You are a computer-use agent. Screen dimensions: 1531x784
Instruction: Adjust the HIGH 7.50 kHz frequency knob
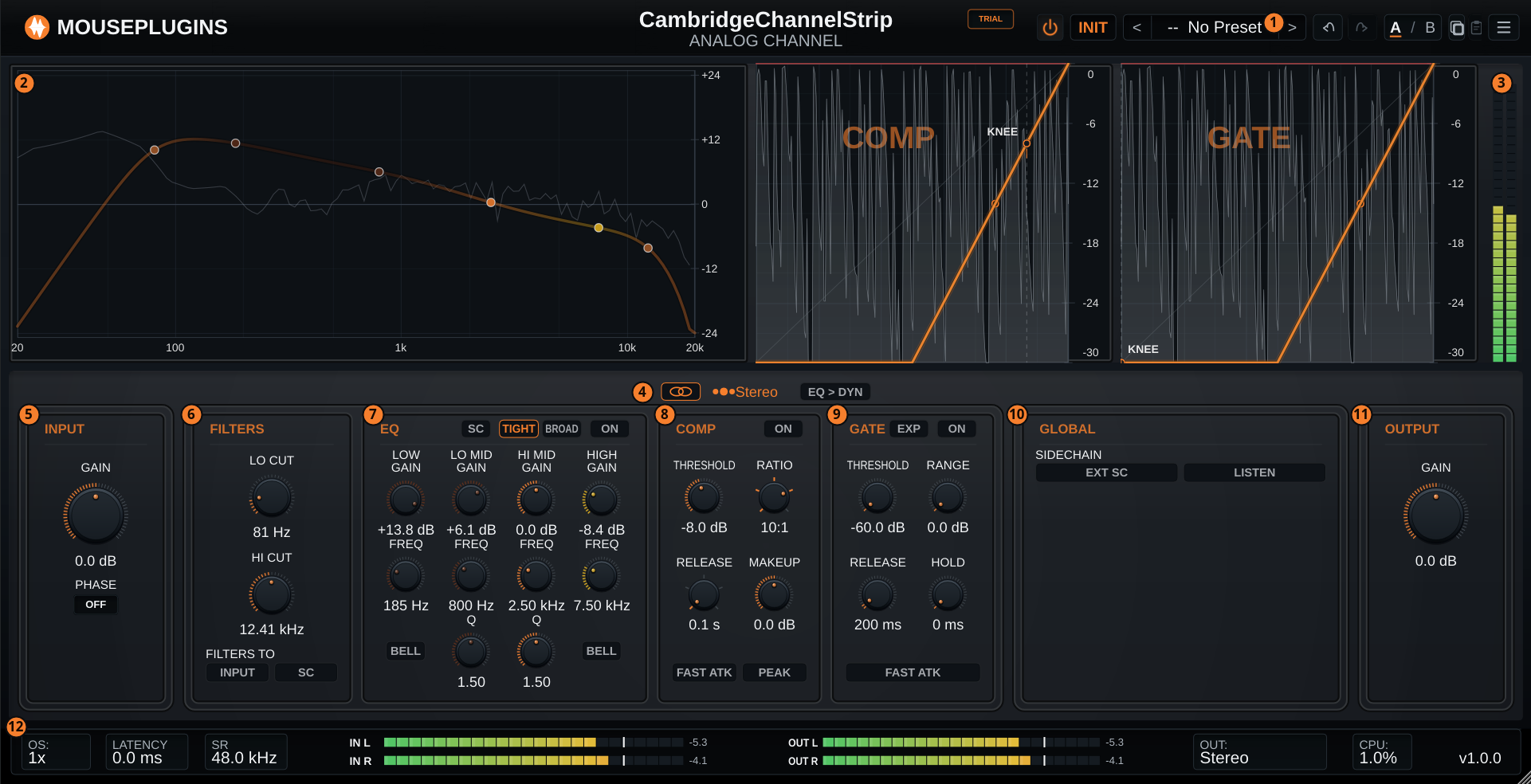[602, 576]
